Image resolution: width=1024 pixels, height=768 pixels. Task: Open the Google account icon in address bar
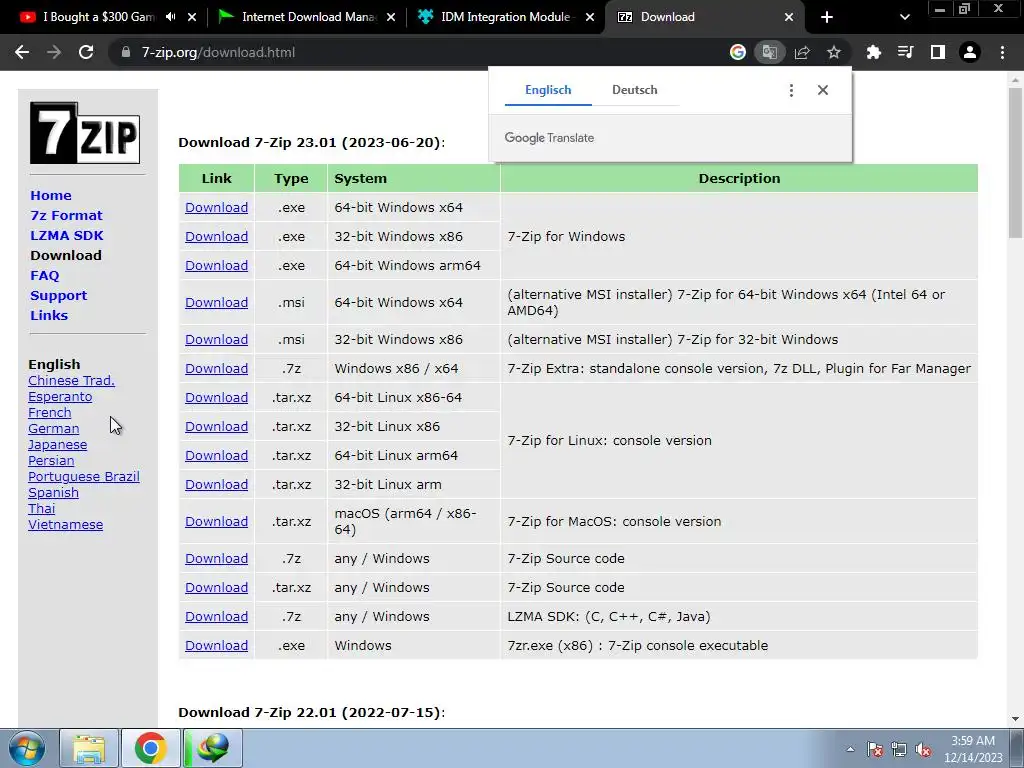coord(738,52)
